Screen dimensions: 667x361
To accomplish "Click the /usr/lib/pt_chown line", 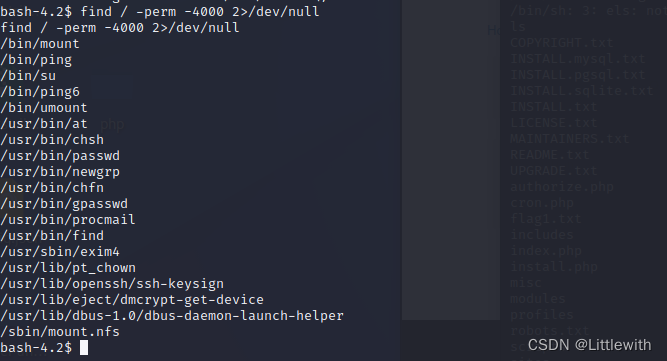I will coord(68,267).
